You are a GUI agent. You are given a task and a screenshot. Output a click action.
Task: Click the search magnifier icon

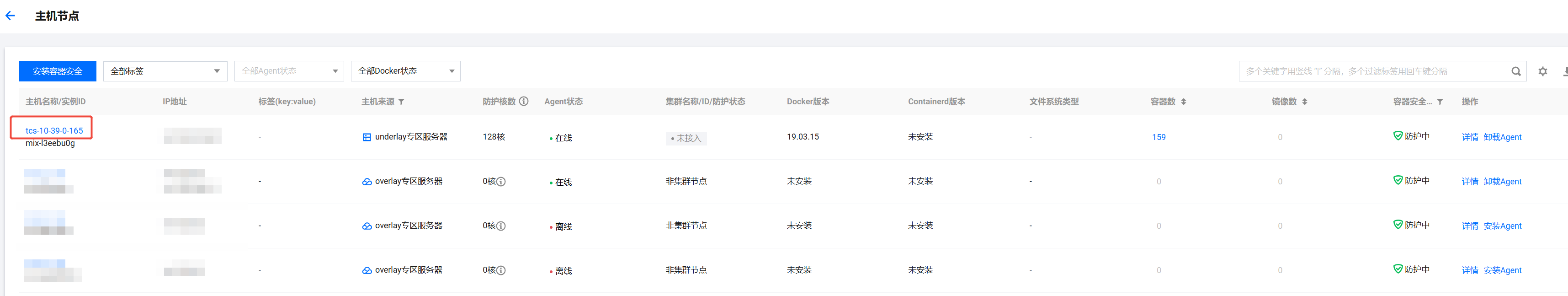point(1515,71)
